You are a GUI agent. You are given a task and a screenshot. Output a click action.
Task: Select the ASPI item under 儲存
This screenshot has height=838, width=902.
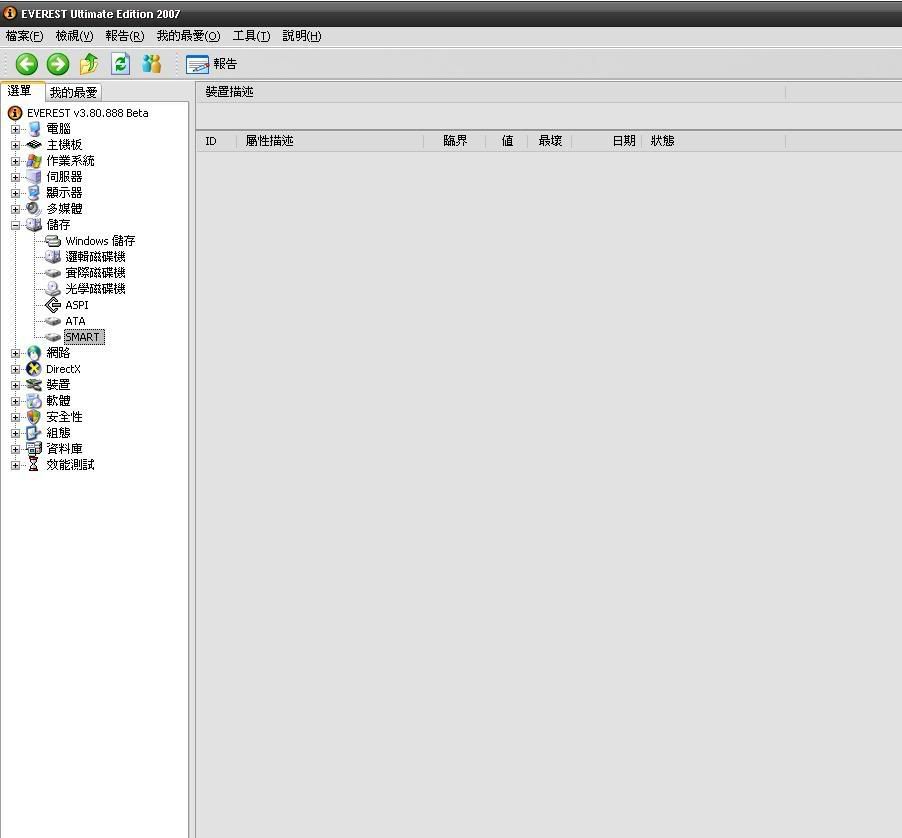[76, 305]
